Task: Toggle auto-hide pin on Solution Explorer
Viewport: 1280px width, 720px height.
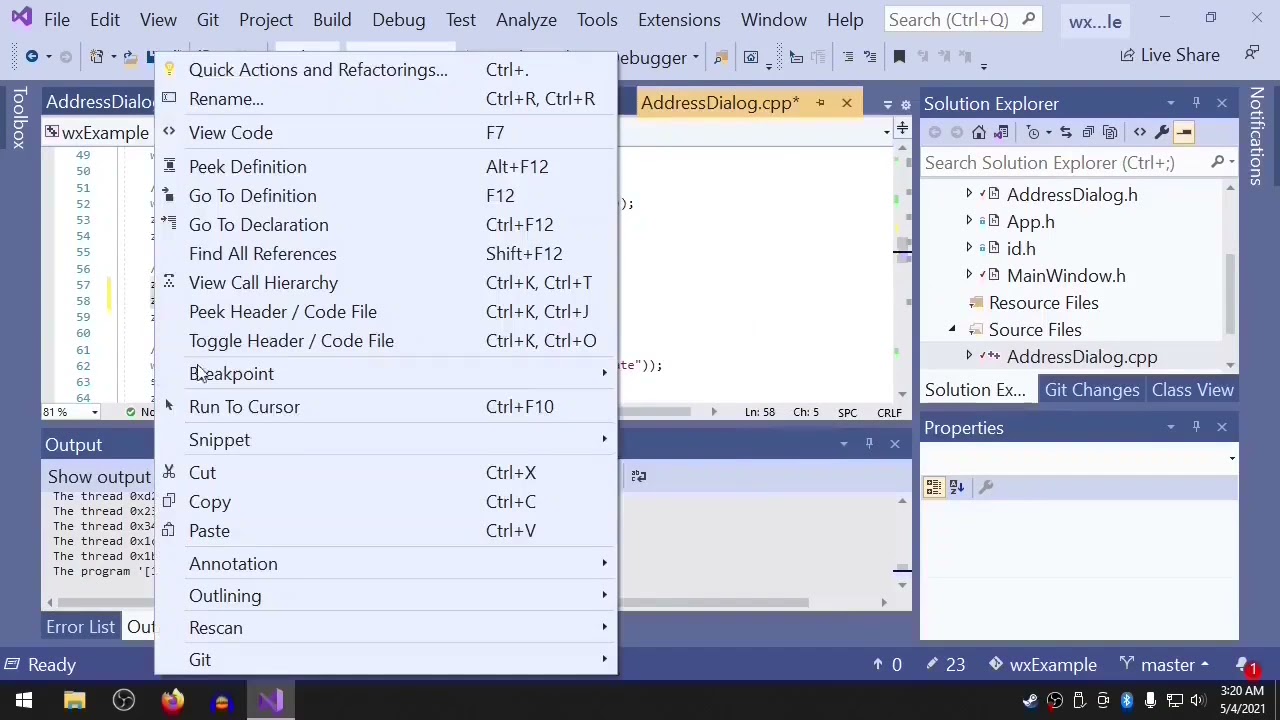Action: point(1196,103)
